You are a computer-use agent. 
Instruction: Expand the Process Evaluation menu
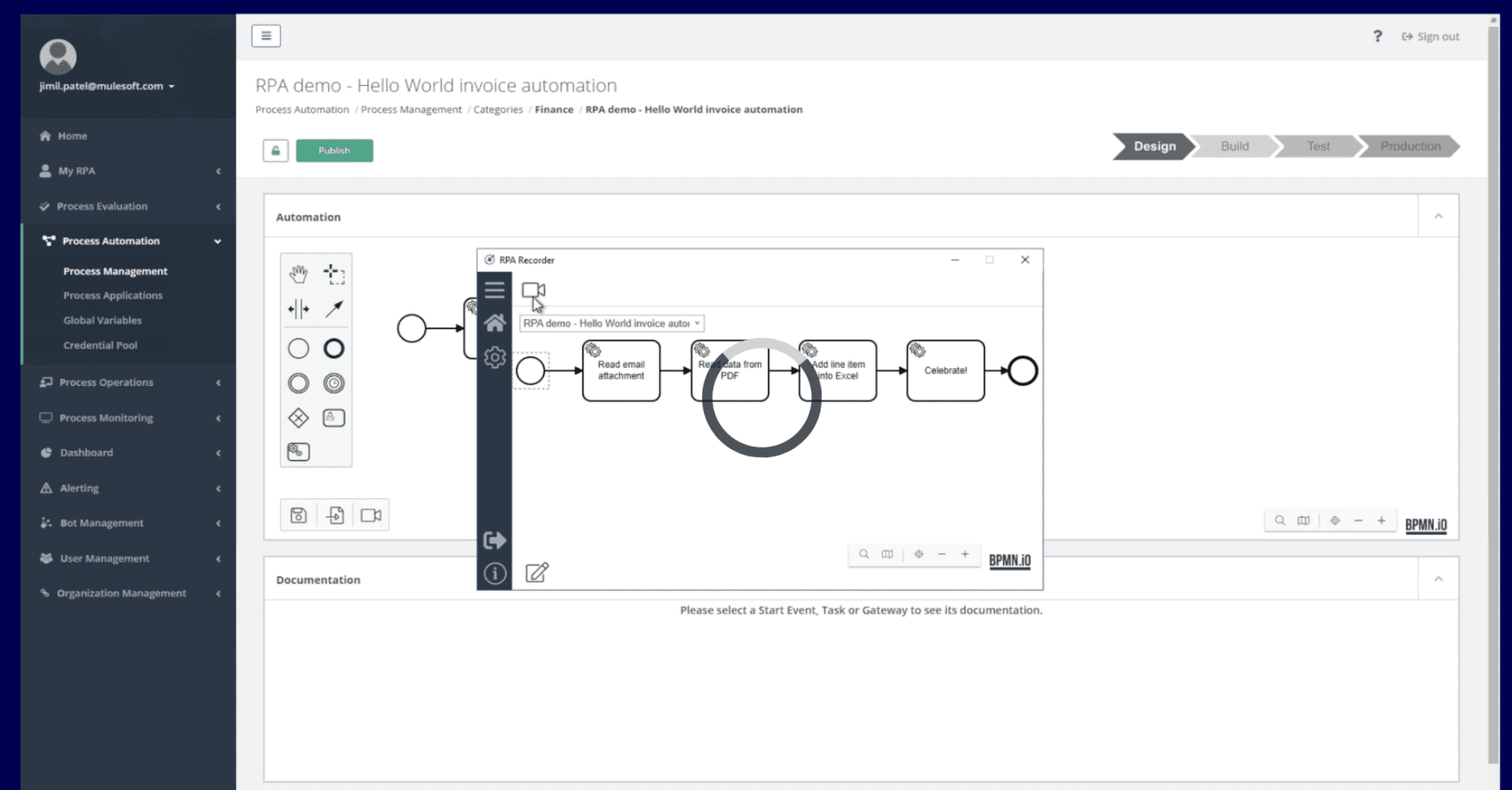[x=129, y=206]
